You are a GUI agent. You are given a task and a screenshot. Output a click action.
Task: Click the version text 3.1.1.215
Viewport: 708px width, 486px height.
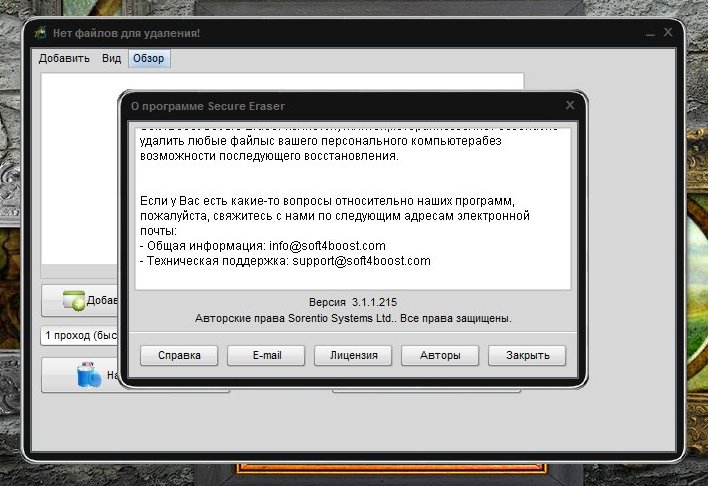pos(374,302)
